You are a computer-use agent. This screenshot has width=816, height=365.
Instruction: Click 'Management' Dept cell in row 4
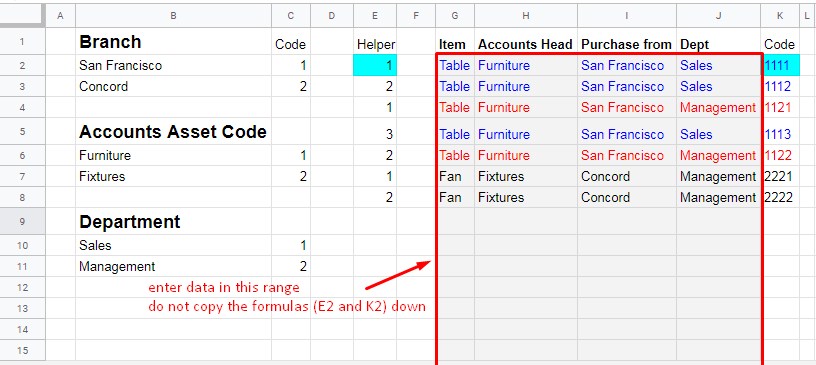[x=718, y=107]
